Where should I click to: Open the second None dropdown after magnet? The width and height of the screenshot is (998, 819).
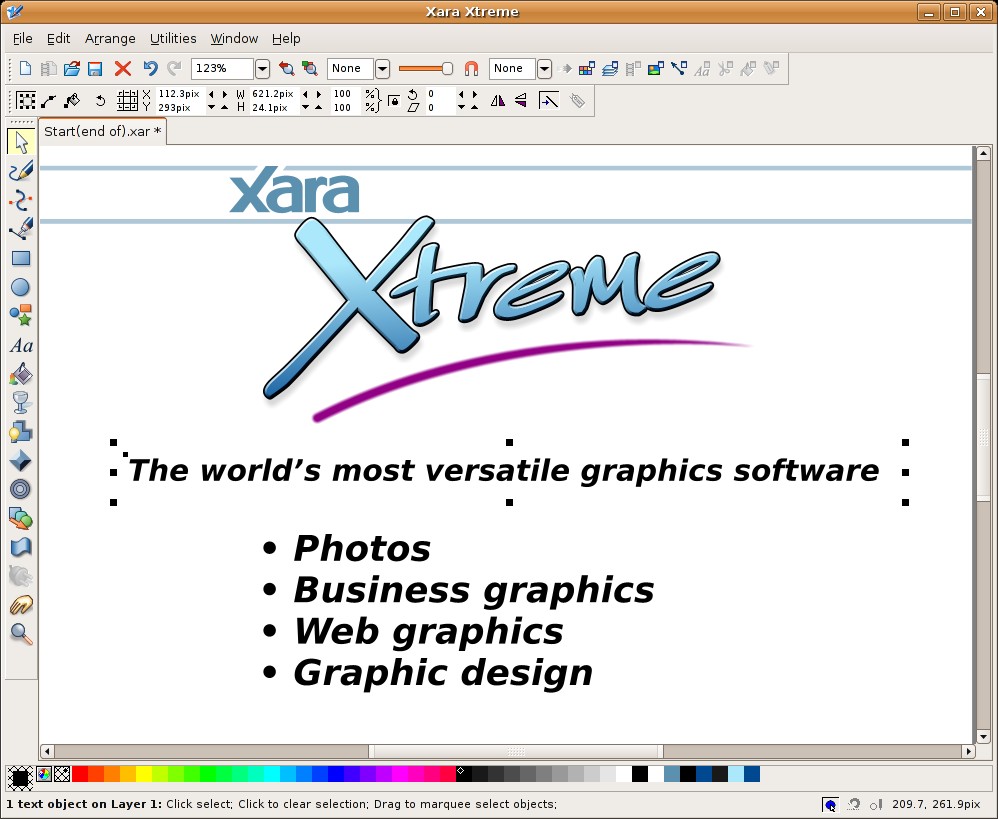pyautogui.click(x=544, y=68)
